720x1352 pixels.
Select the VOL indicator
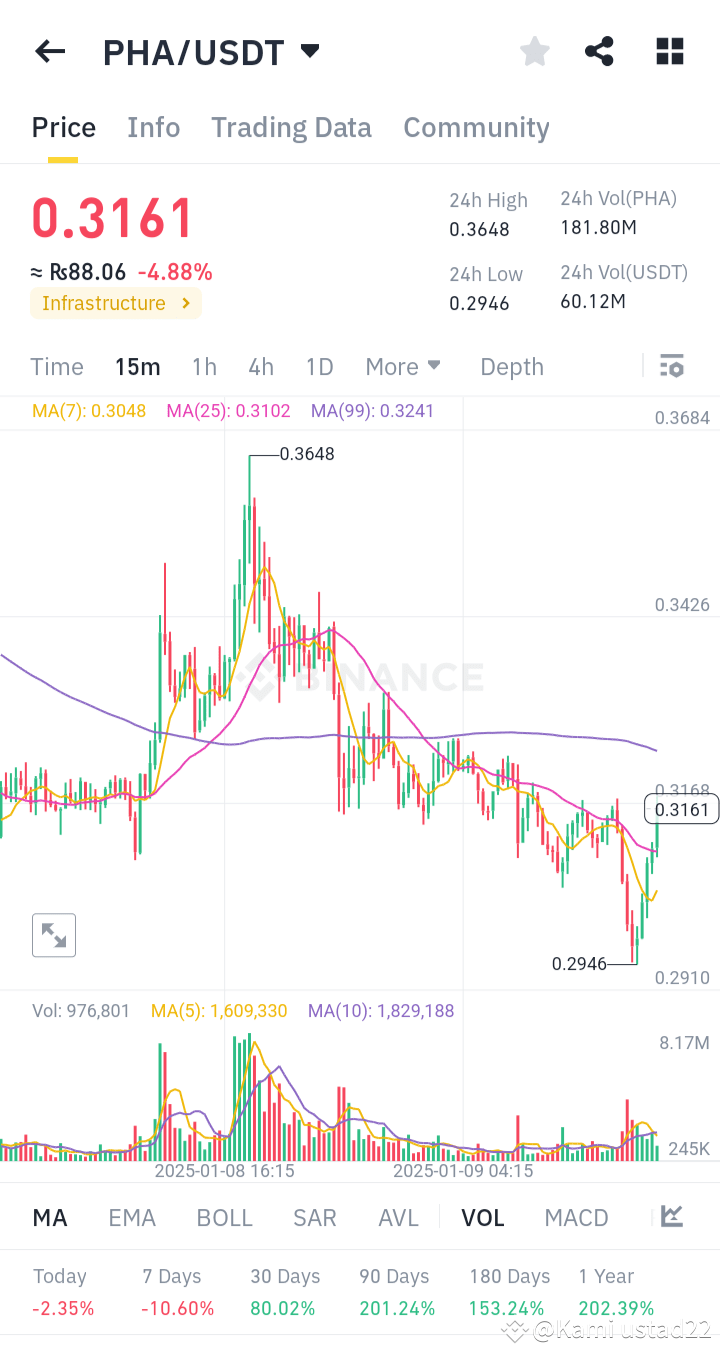(483, 1217)
